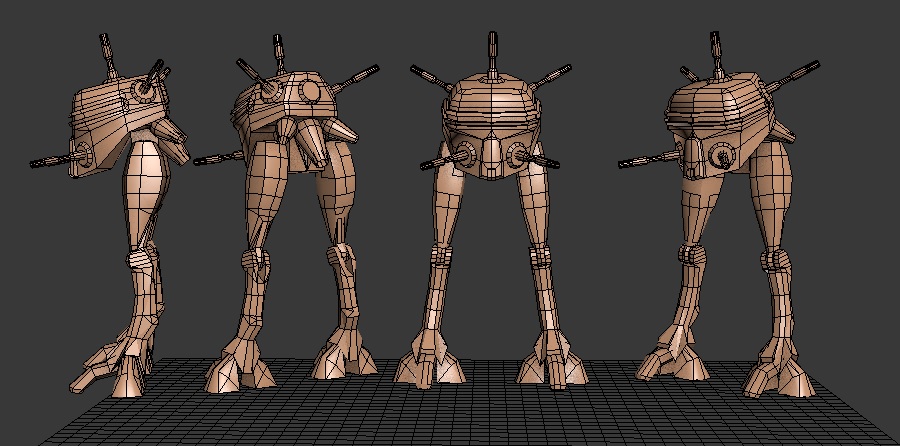Pick the top antenna of the rightmost mech
The image size is (900, 446).
(x=715, y=54)
